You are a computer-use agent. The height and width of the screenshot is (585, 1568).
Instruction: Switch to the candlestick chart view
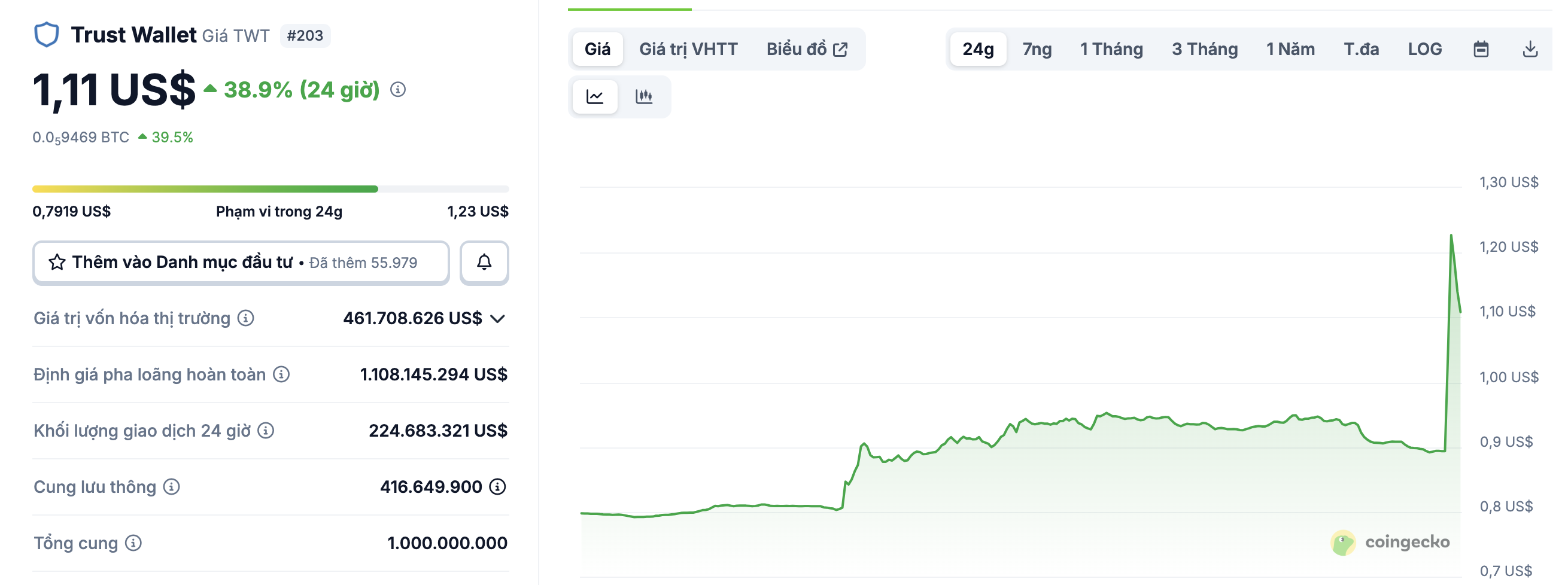[x=643, y=97]
